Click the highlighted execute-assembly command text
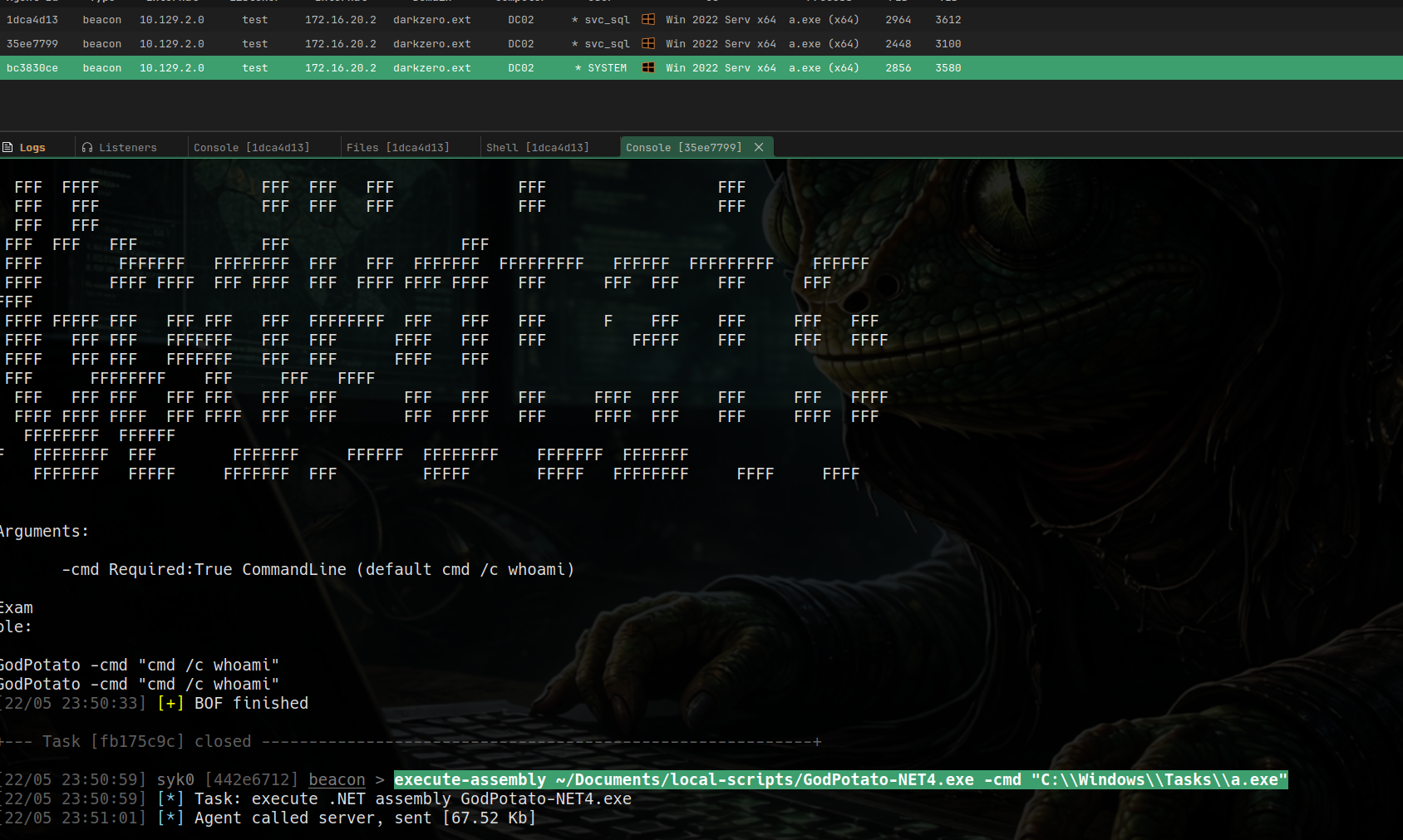This screenshot has height=840, width=1403. tap(840, 780)
